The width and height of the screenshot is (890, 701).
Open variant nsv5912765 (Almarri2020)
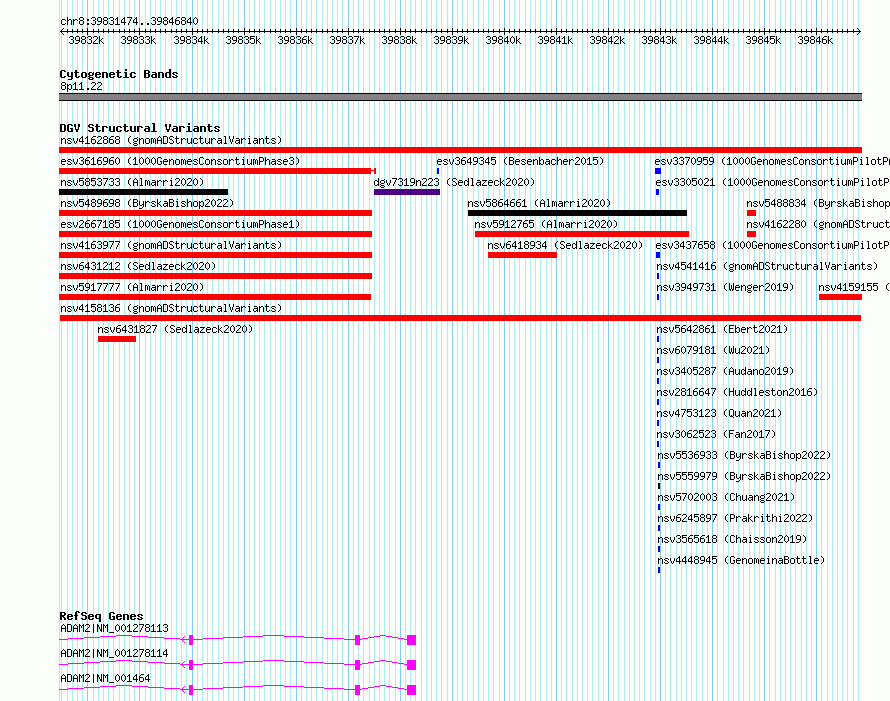point(546,224)
